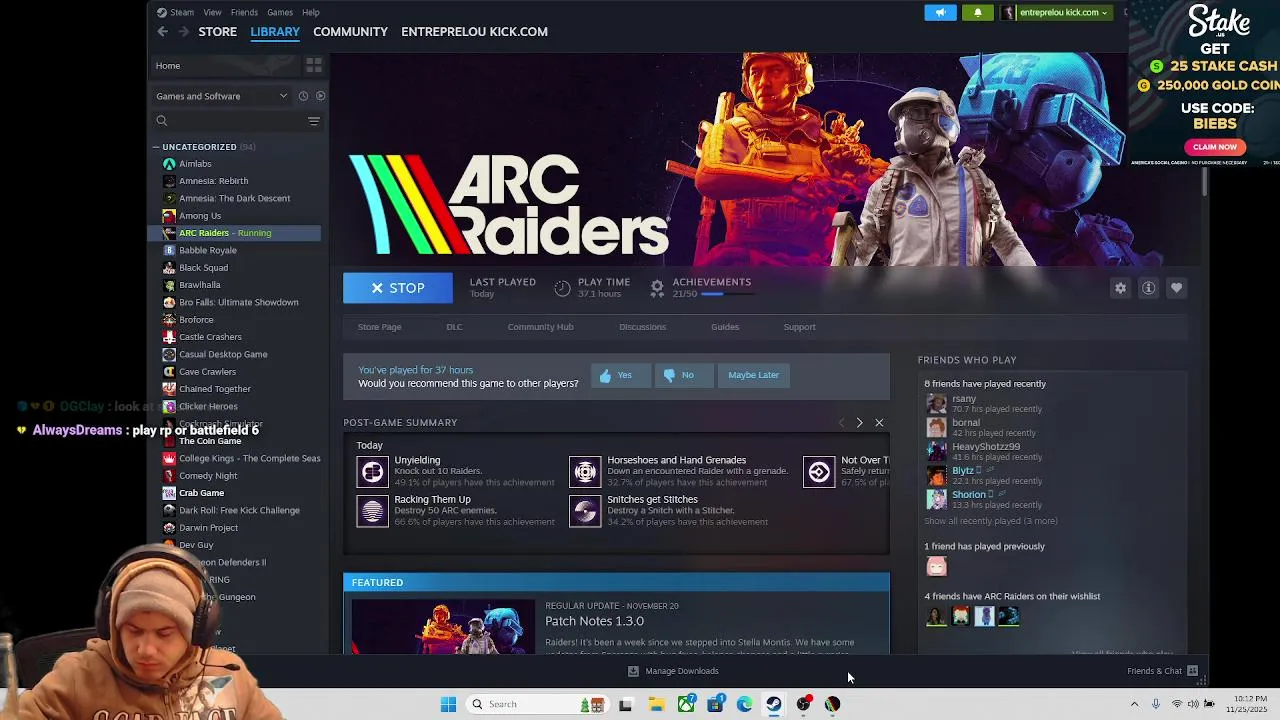Open Discussions link
Screen dimensions: 1280x720
(x=642, y=327)
